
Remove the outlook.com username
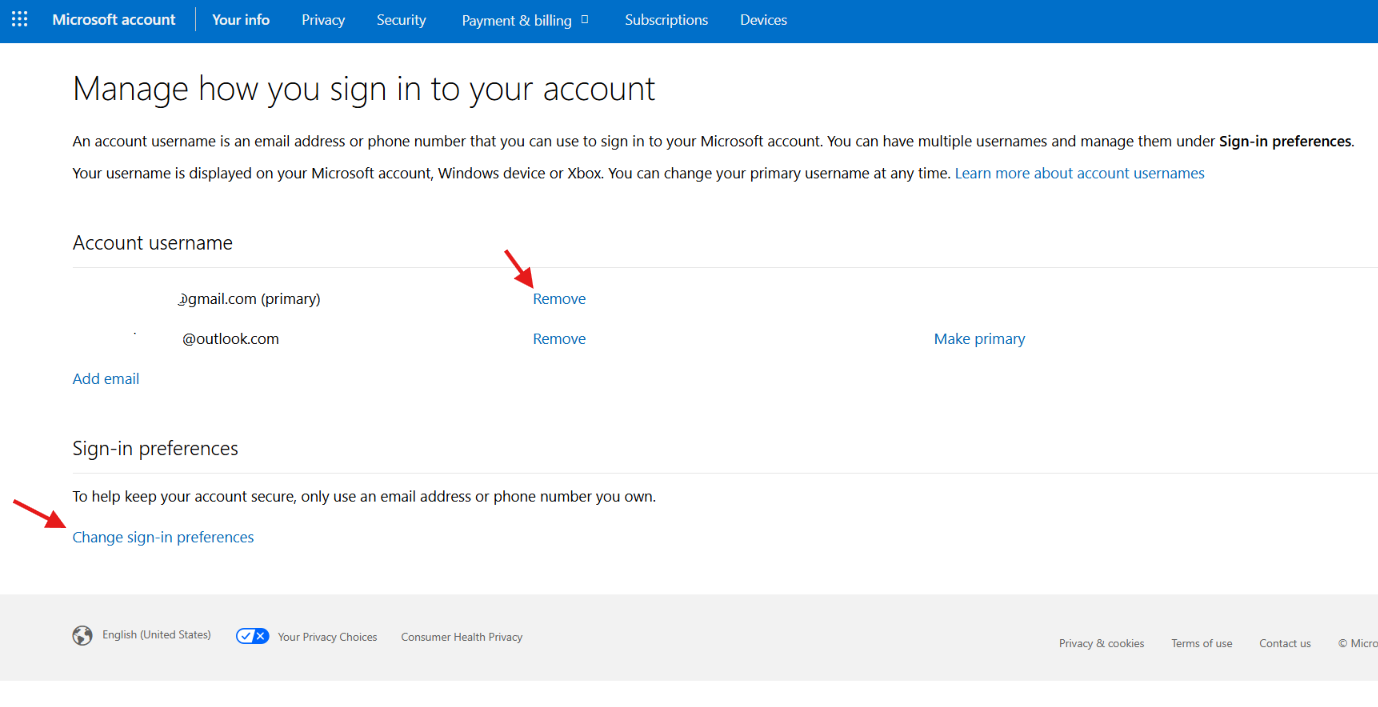point(559,339)
